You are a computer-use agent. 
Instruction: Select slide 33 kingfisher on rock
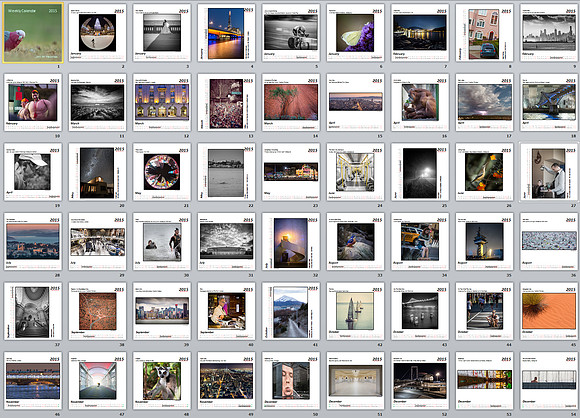pyautogui.click(x=355, y=242)
